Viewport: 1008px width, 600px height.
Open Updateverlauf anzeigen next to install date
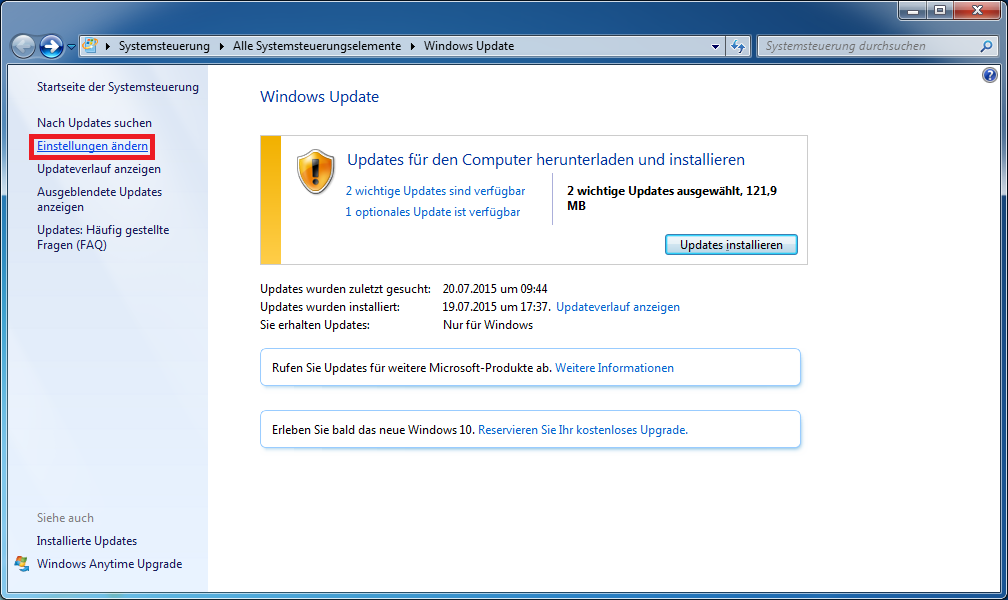tap(618, 307)
